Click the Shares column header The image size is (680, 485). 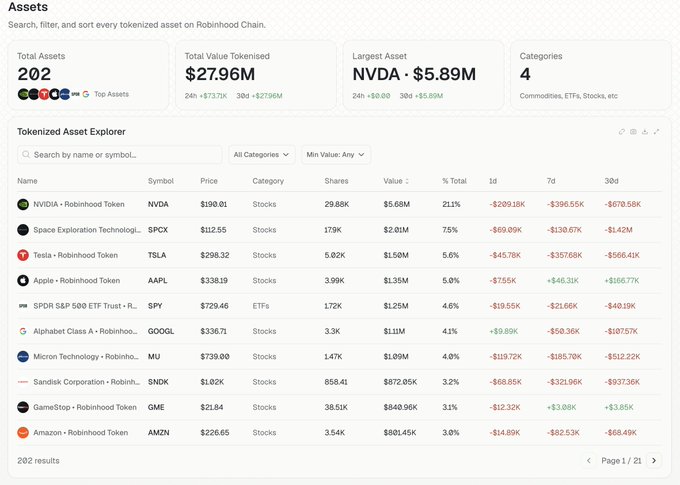pos(337,181)
